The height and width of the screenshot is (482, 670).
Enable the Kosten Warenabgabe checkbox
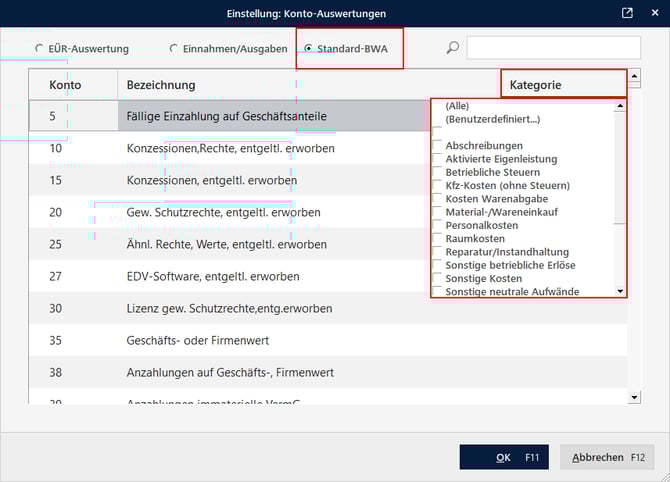(437, 199)
